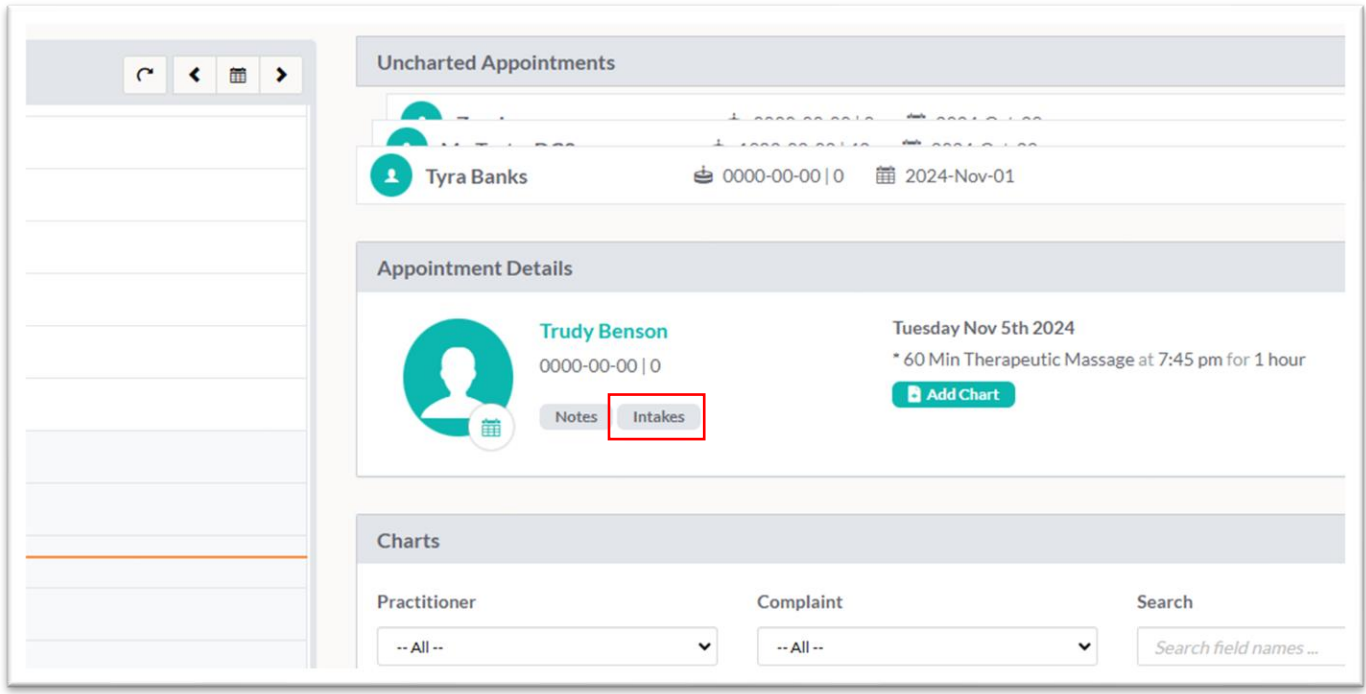The image size is (1366, 694).
Task: Expand the Complaint dropdown
Action: click(926, 647)
